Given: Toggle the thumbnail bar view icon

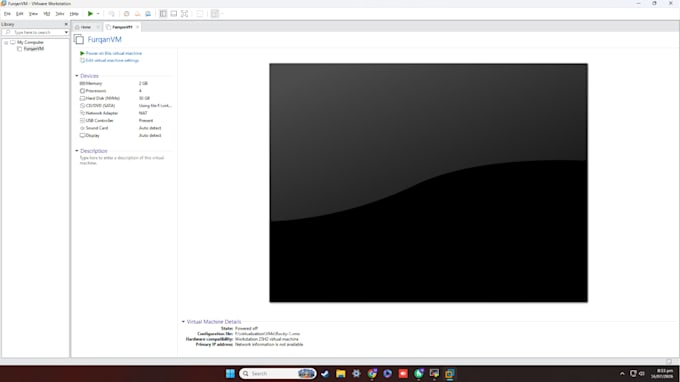Looking at the screenshot, I should pos(173,14).
